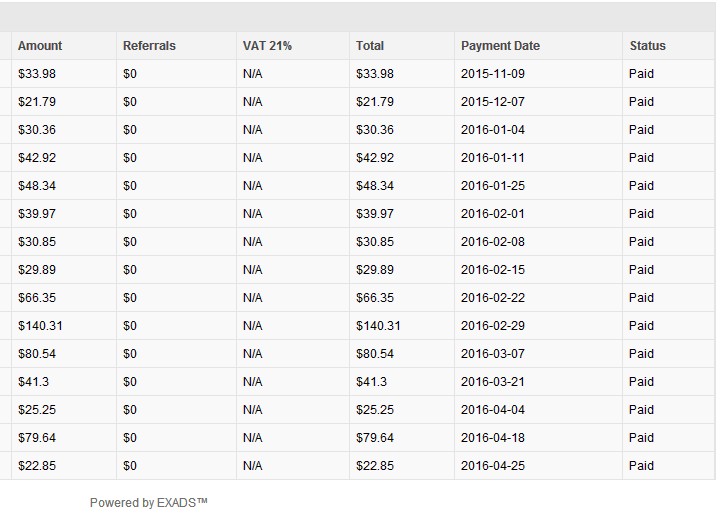The width and height of the screenshot is (725, 519).
Task: Sort by the Payment Date header
Action: pyautogui.click(x=500, y=46)
